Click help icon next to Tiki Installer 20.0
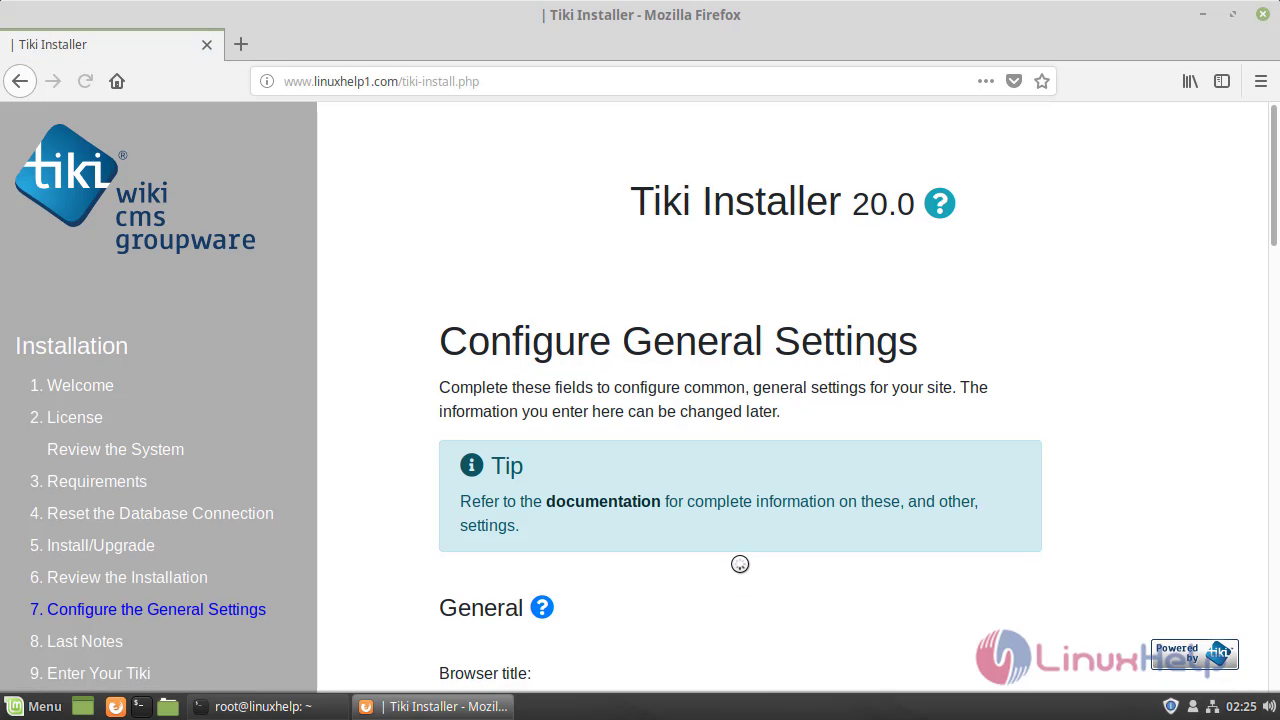1280x720 pixels. point(939,203)
